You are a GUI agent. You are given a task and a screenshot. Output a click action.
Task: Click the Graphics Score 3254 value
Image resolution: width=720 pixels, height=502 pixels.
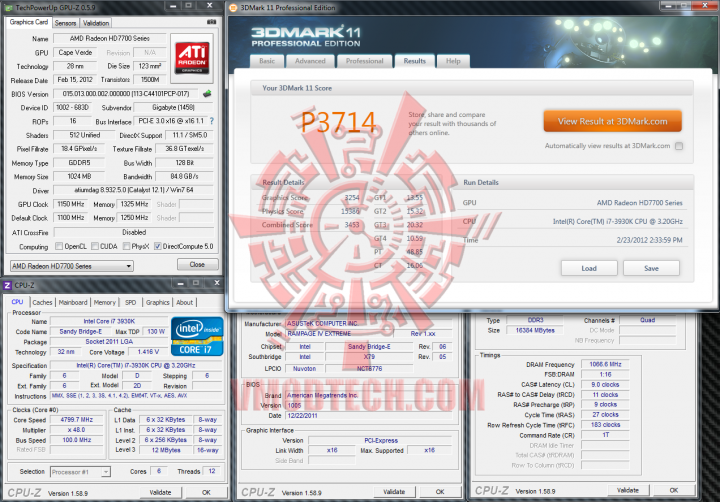352,197
